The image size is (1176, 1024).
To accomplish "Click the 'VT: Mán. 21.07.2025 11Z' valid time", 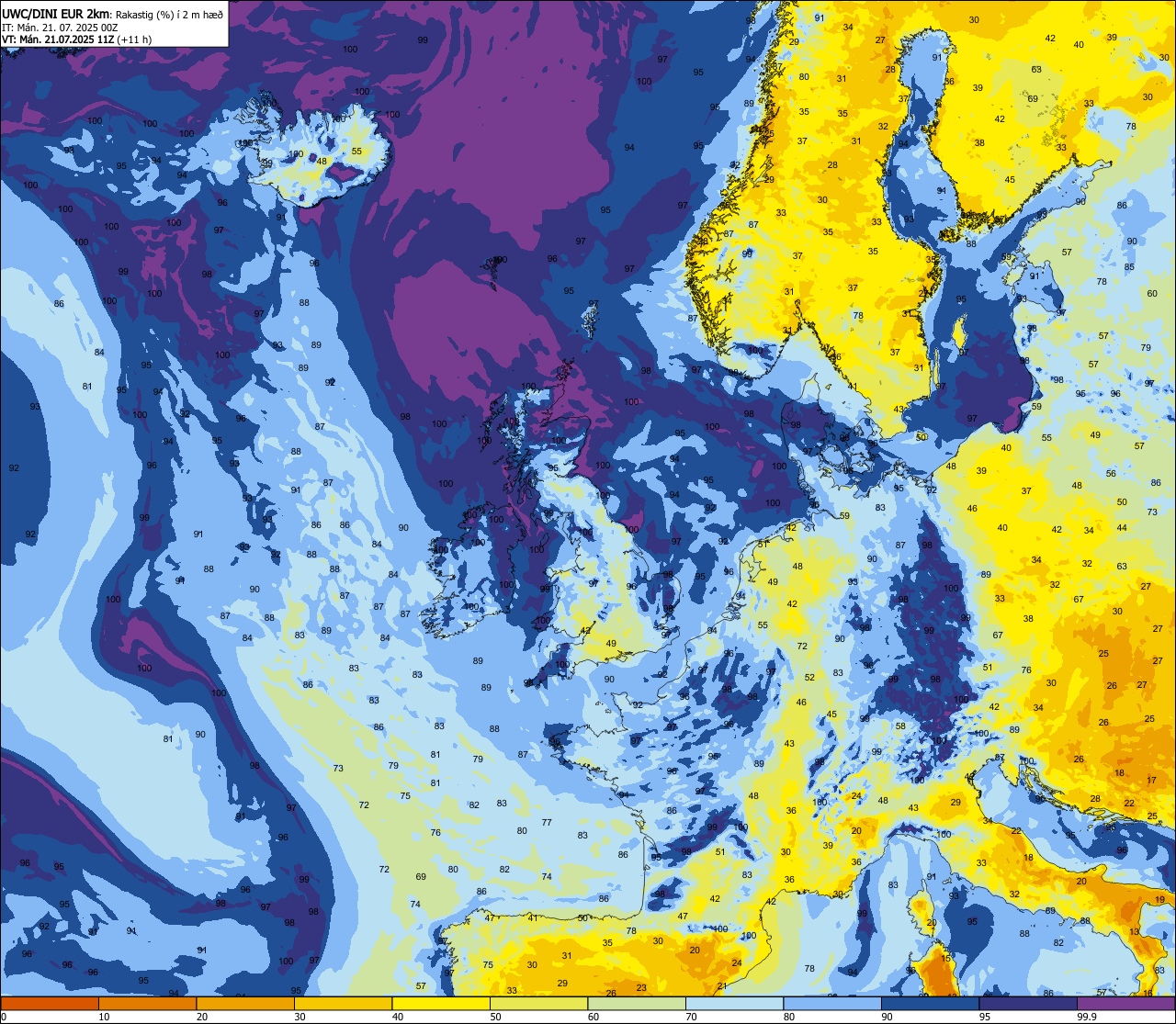I will 57,39.
